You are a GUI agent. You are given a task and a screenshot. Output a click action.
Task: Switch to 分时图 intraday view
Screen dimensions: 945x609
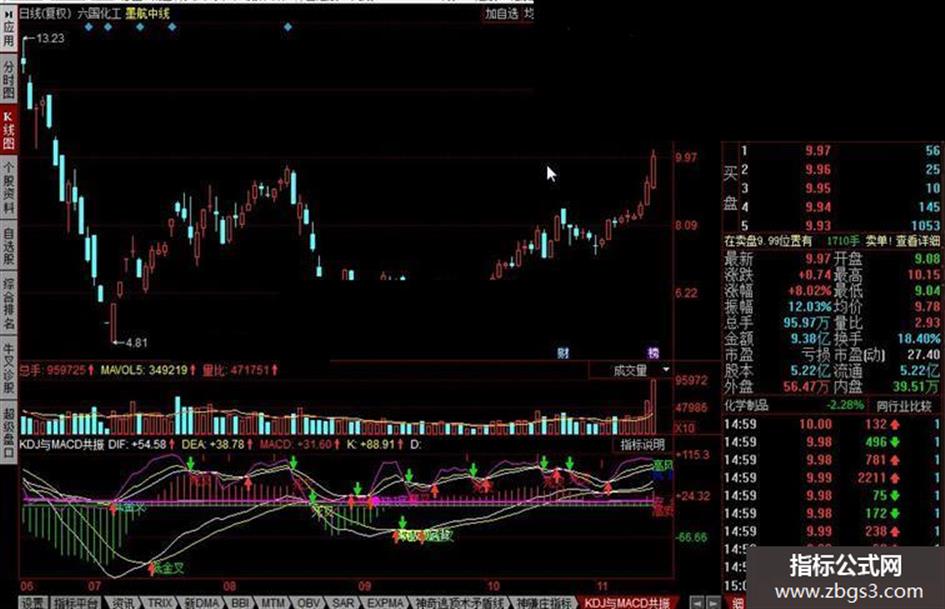click(x=8, y=80)
